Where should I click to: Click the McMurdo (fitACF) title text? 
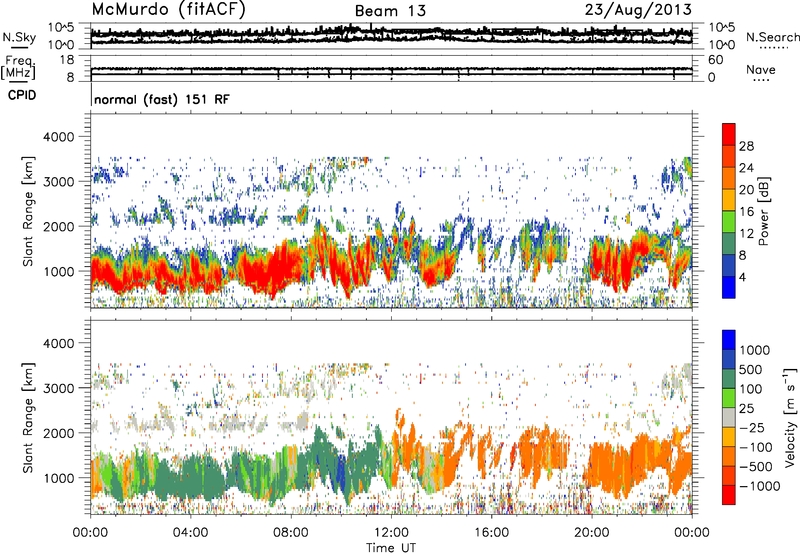coord(169,10)
